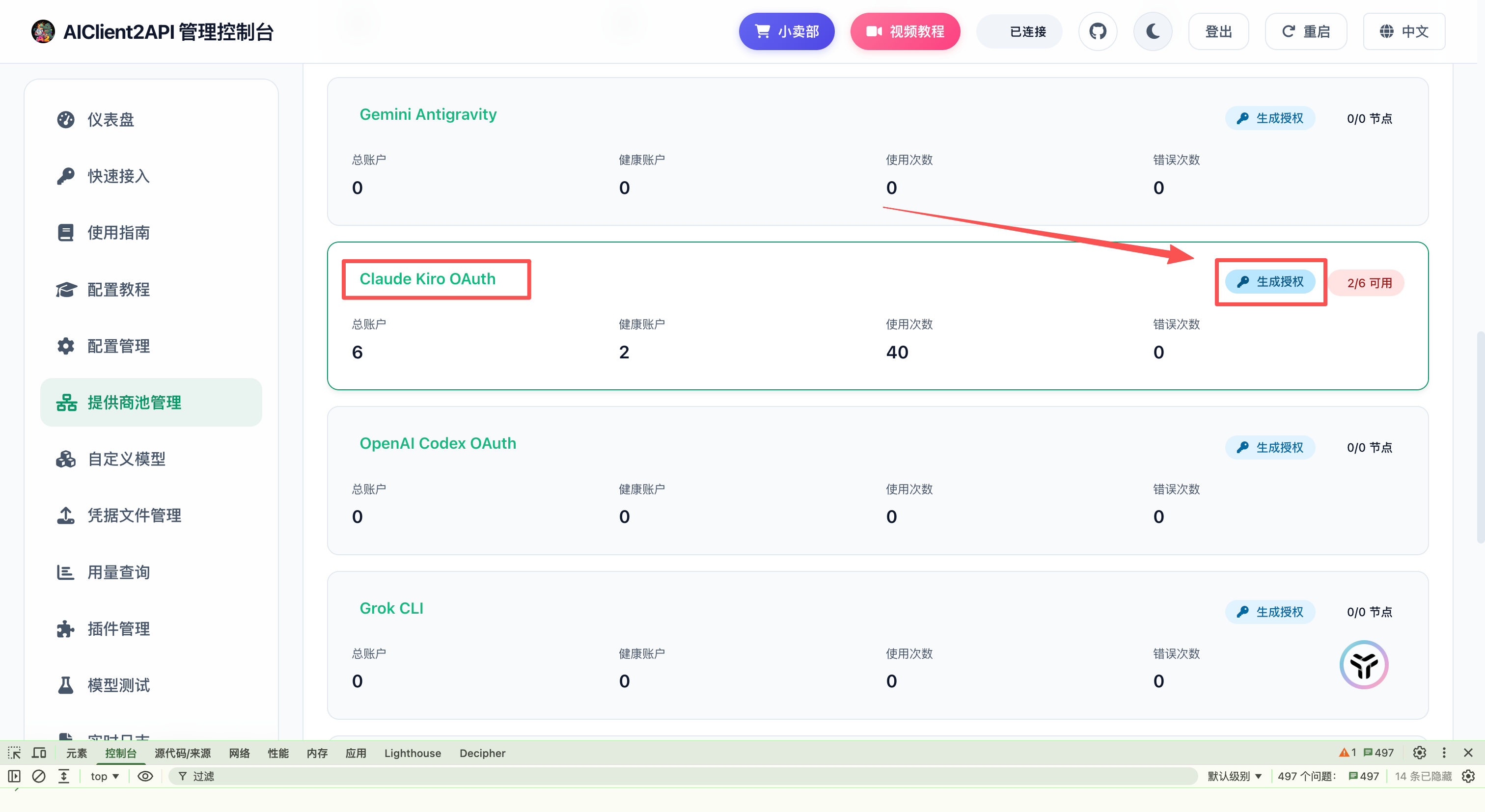This screenshot has height=812, width=1485.
Task: Open the Claude Kiro OAuth provider title
Action: (x=428, y=279)
